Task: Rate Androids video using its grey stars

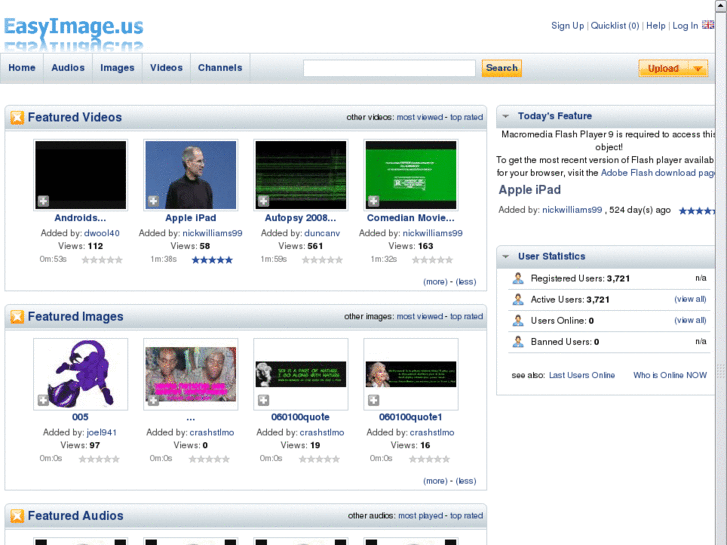Action: point(102,260)
